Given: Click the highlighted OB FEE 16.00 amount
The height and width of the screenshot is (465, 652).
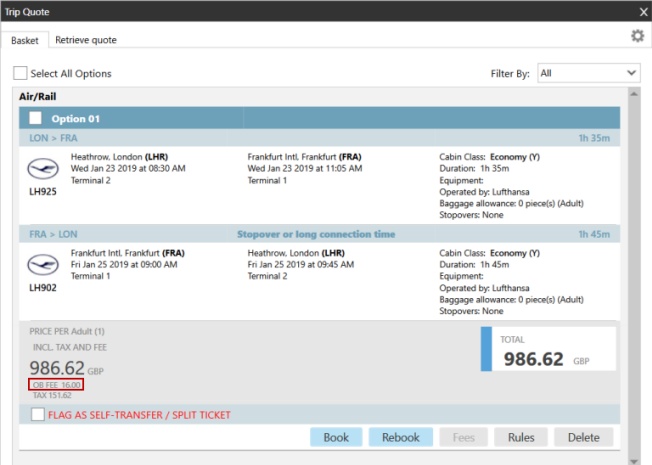Looking at the screenshot, I should pyautogui.click(x=56, y=384).
